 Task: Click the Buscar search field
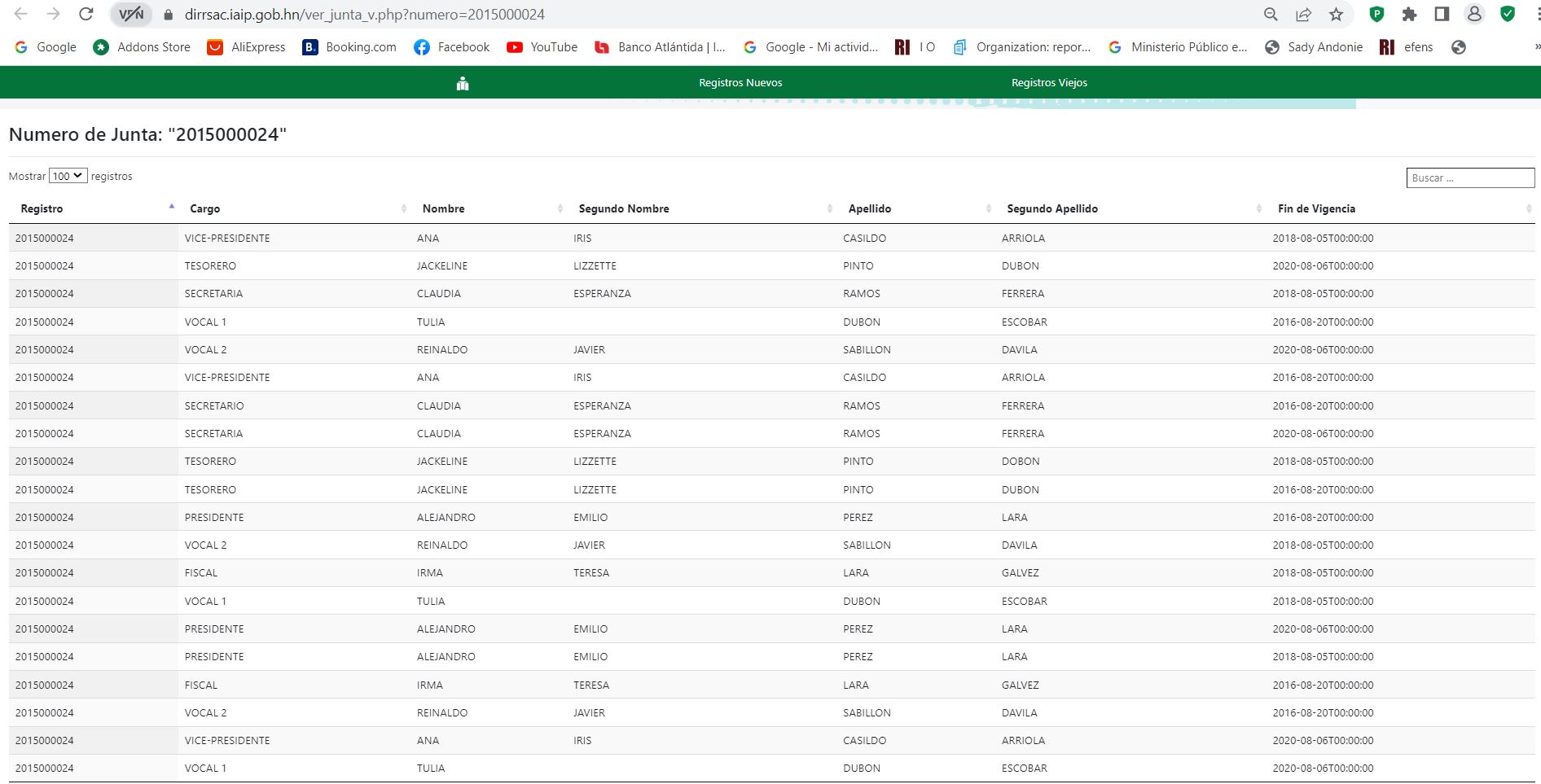pyautogui.click(x=1470, y=177)
